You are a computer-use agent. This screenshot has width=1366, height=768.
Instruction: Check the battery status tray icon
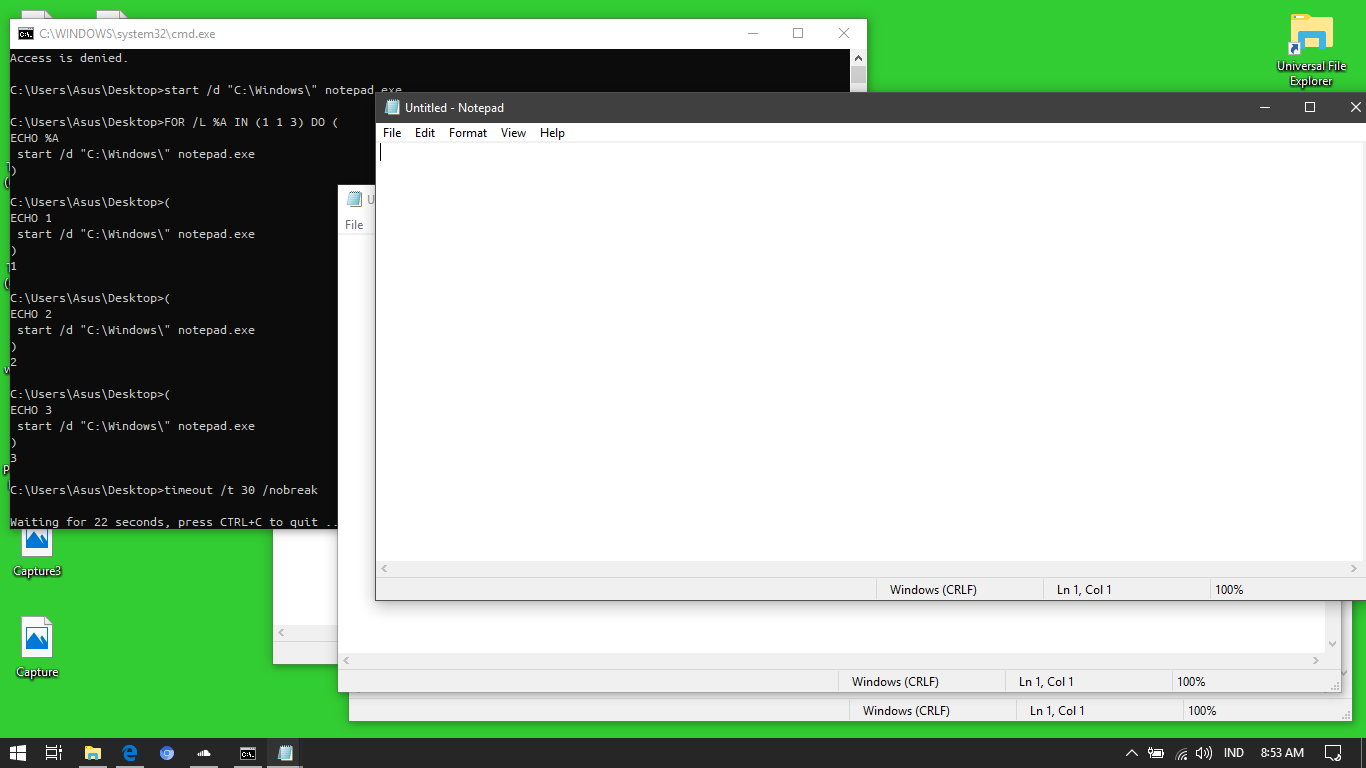click(1156, 753)
